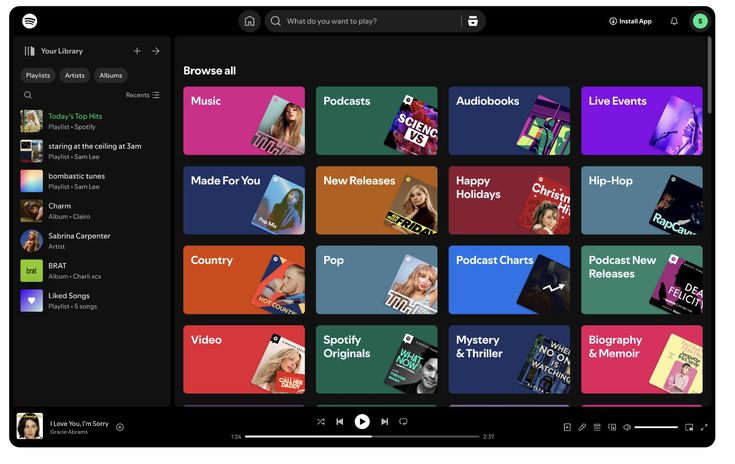Open the New Releases card
735x464 pixels.
pyautogui.click(x=376, y=200)
